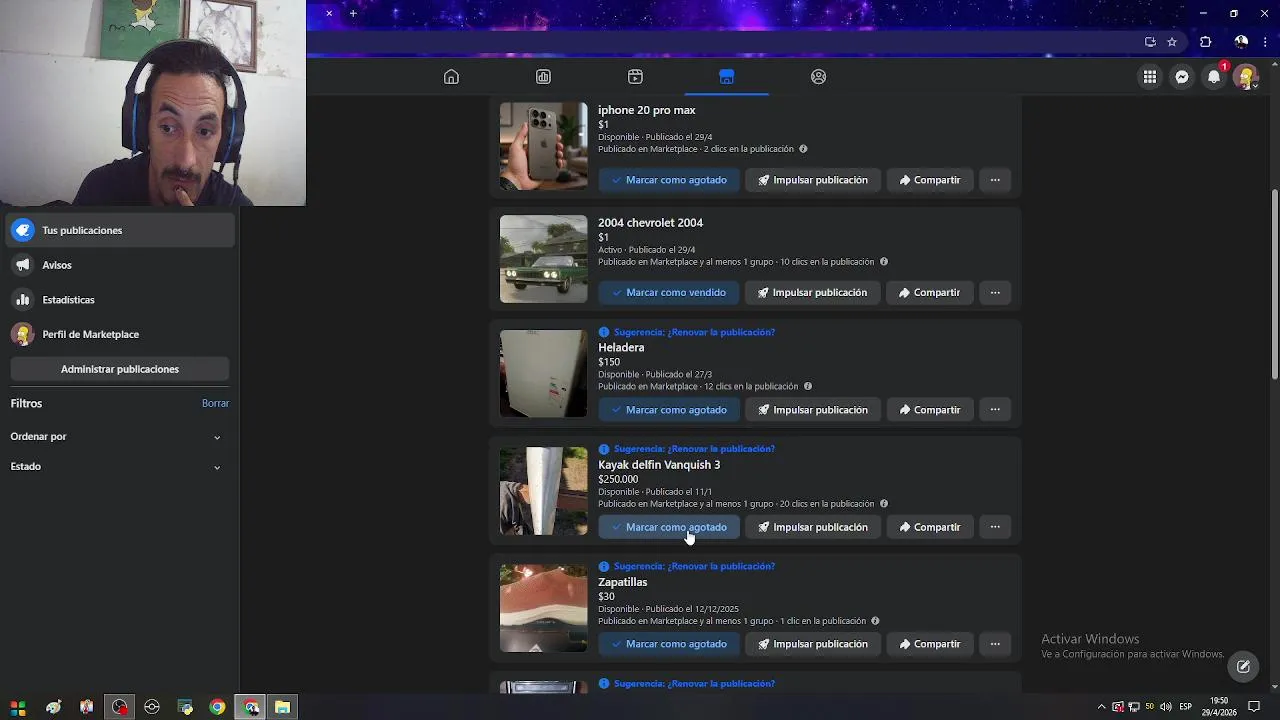Click Renovar suggestion on Kayak delfin

point(694,449)
